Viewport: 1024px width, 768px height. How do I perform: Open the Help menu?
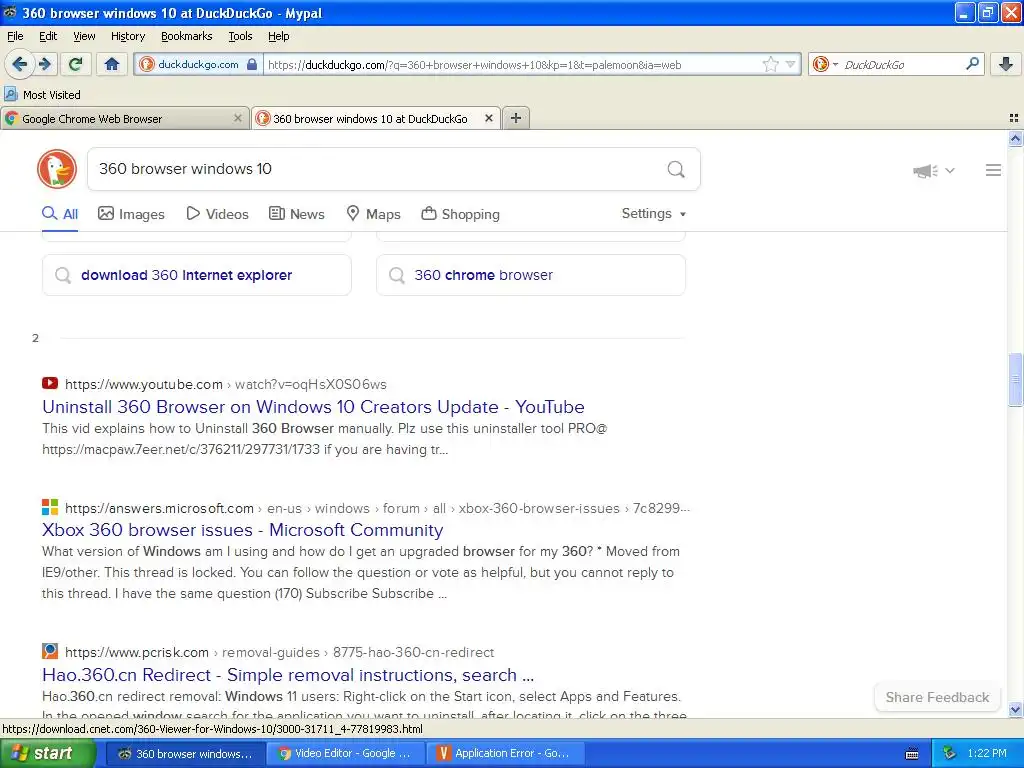pos(279,36)
